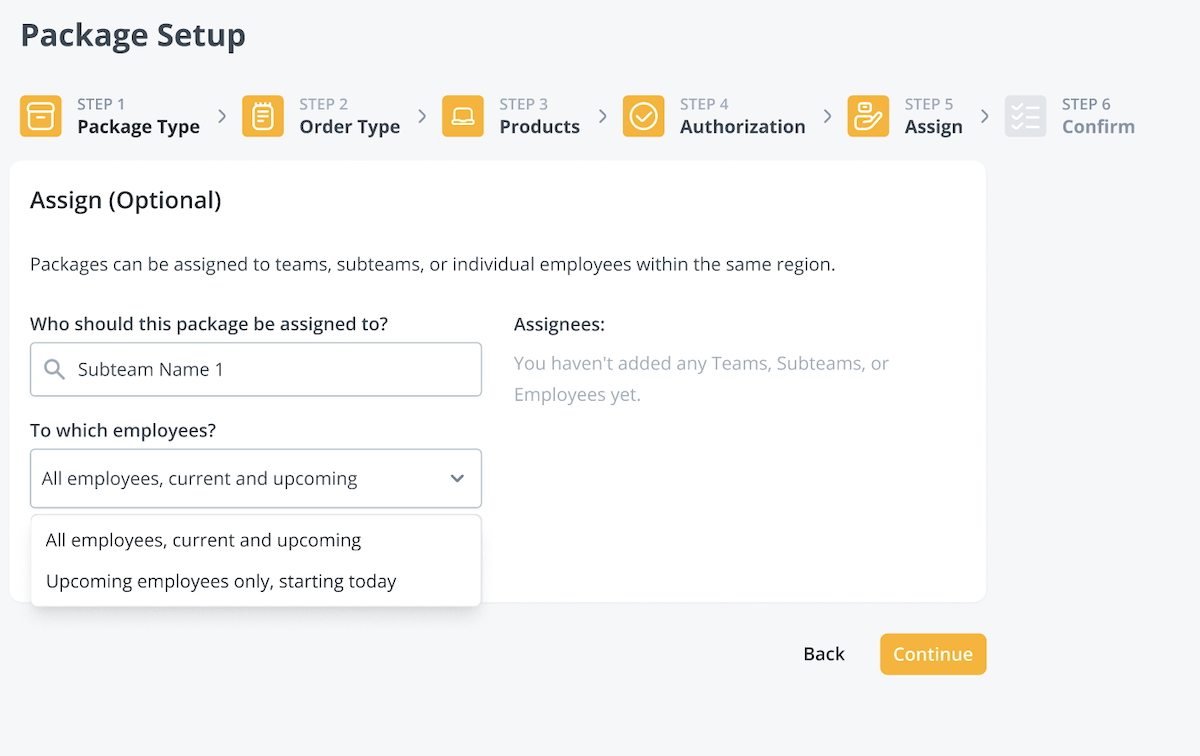
Task: Click the Package Type box icon
Action: (41, 116)
